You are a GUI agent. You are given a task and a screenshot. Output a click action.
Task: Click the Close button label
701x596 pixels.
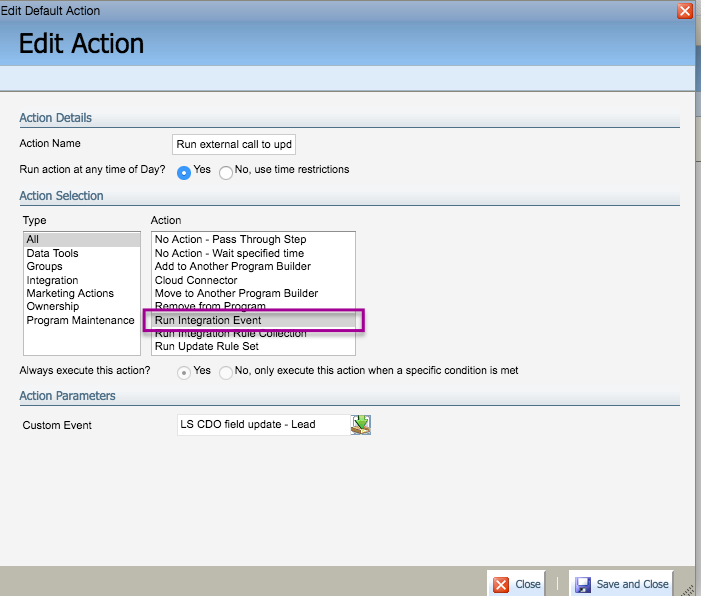[x=528, y=584]
